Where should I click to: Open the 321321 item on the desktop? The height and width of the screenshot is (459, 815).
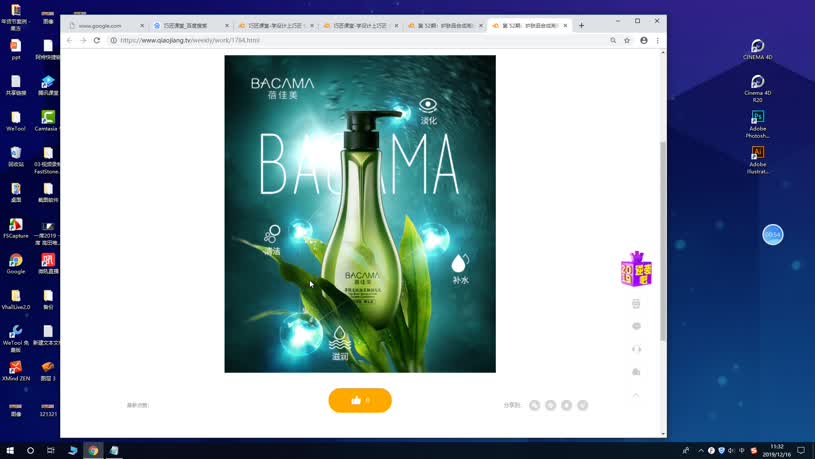(x=47, y=410)
